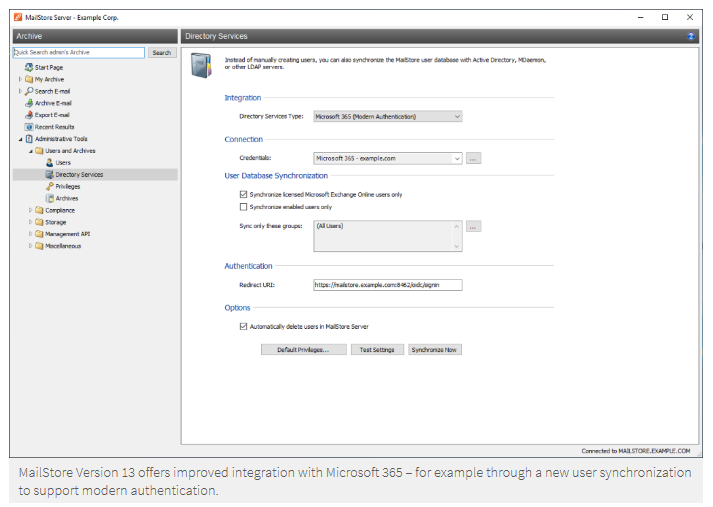Click the Integration section heading
713x507 pixels.
tap(243, 98)
